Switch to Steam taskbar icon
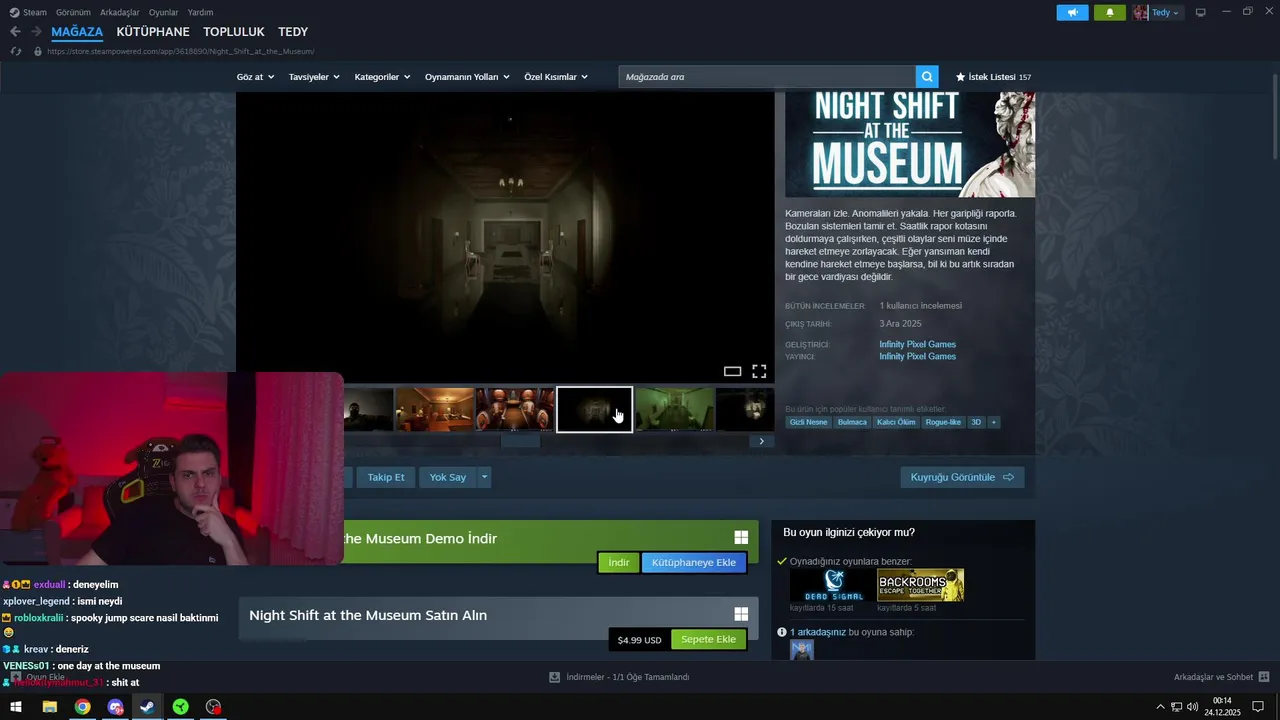 pos(147,707)
